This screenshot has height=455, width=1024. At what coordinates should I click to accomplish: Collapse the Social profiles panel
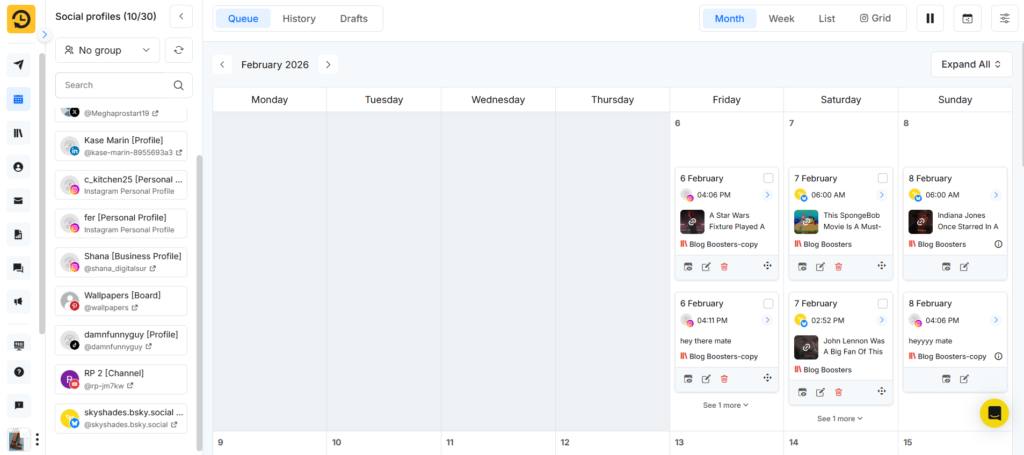[x=181, y=16]
